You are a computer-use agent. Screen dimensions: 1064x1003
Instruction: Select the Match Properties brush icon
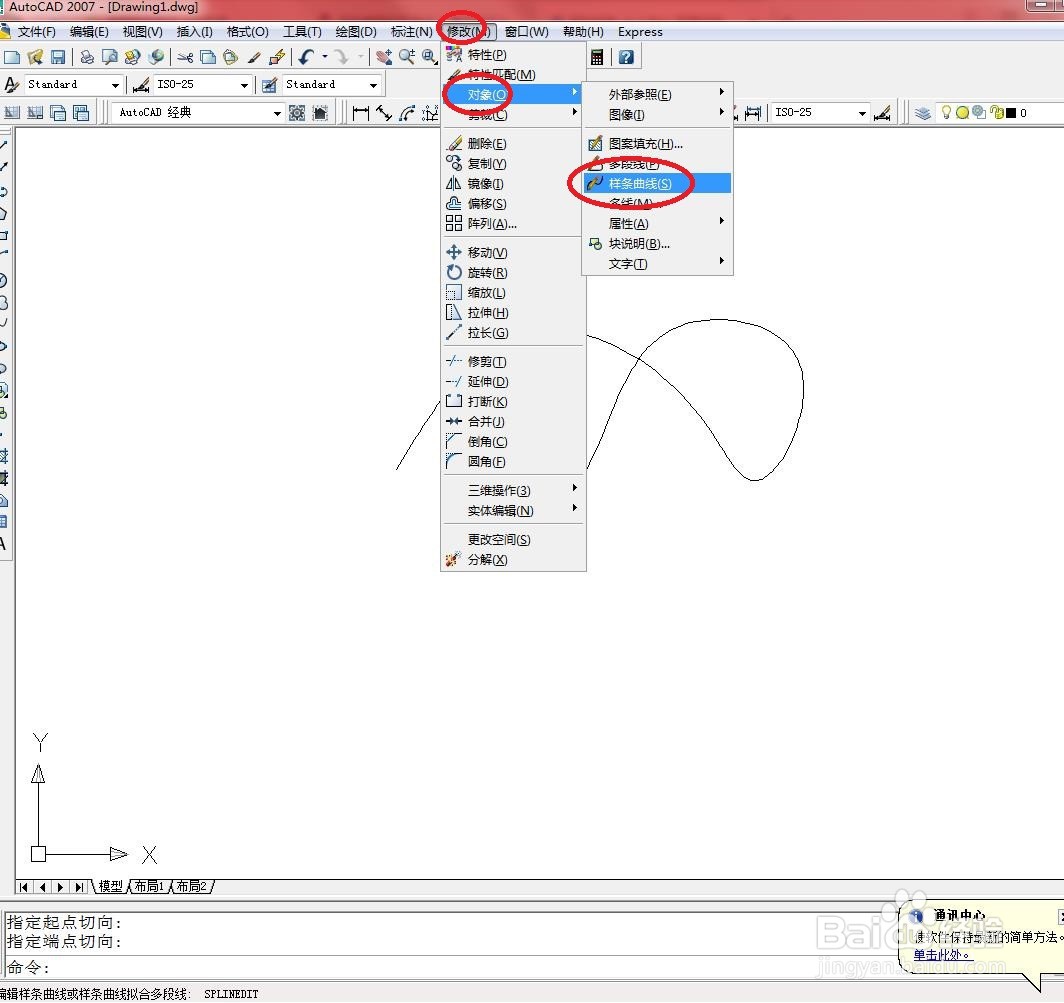point(254,57)
